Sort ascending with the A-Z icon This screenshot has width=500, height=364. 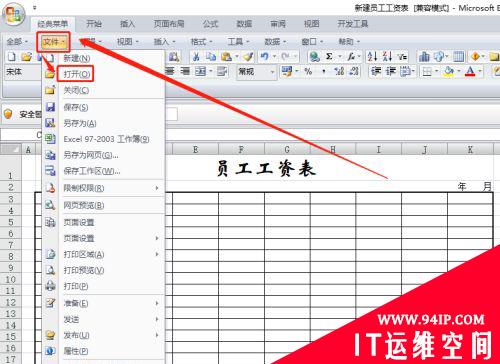pos(372,57)
